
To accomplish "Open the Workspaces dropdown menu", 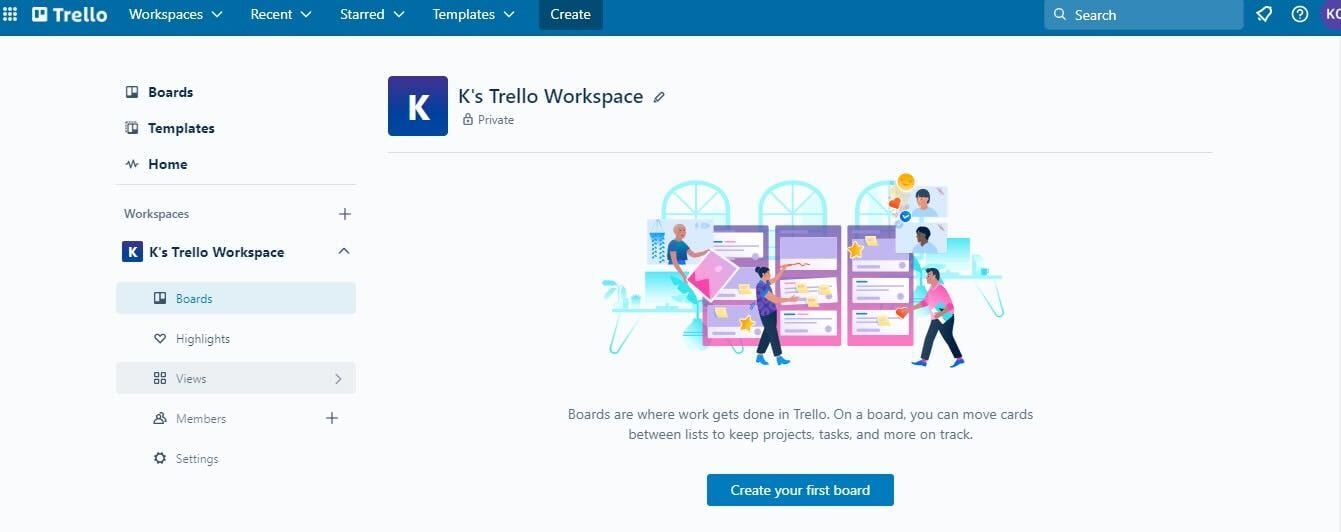I will tap(175, 14).
